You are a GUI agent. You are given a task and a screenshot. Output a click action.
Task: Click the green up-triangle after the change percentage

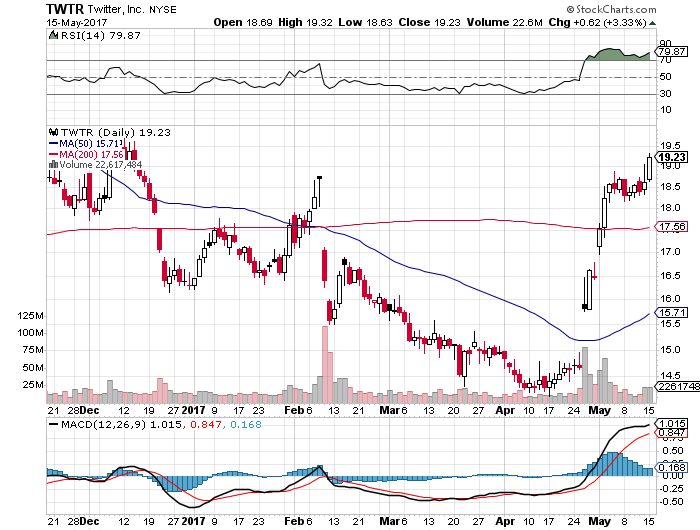coord(652,23)
